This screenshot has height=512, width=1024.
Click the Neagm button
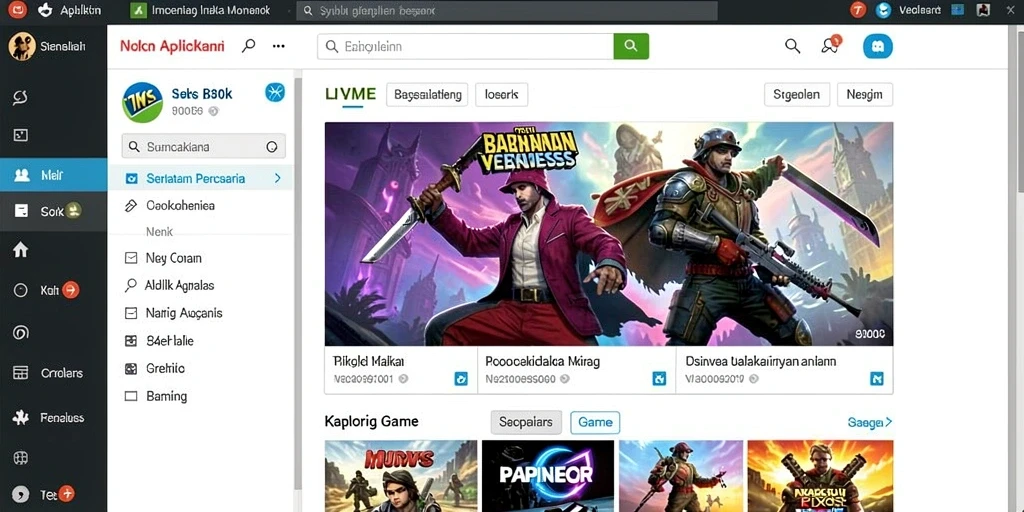[x=865, y=95]
